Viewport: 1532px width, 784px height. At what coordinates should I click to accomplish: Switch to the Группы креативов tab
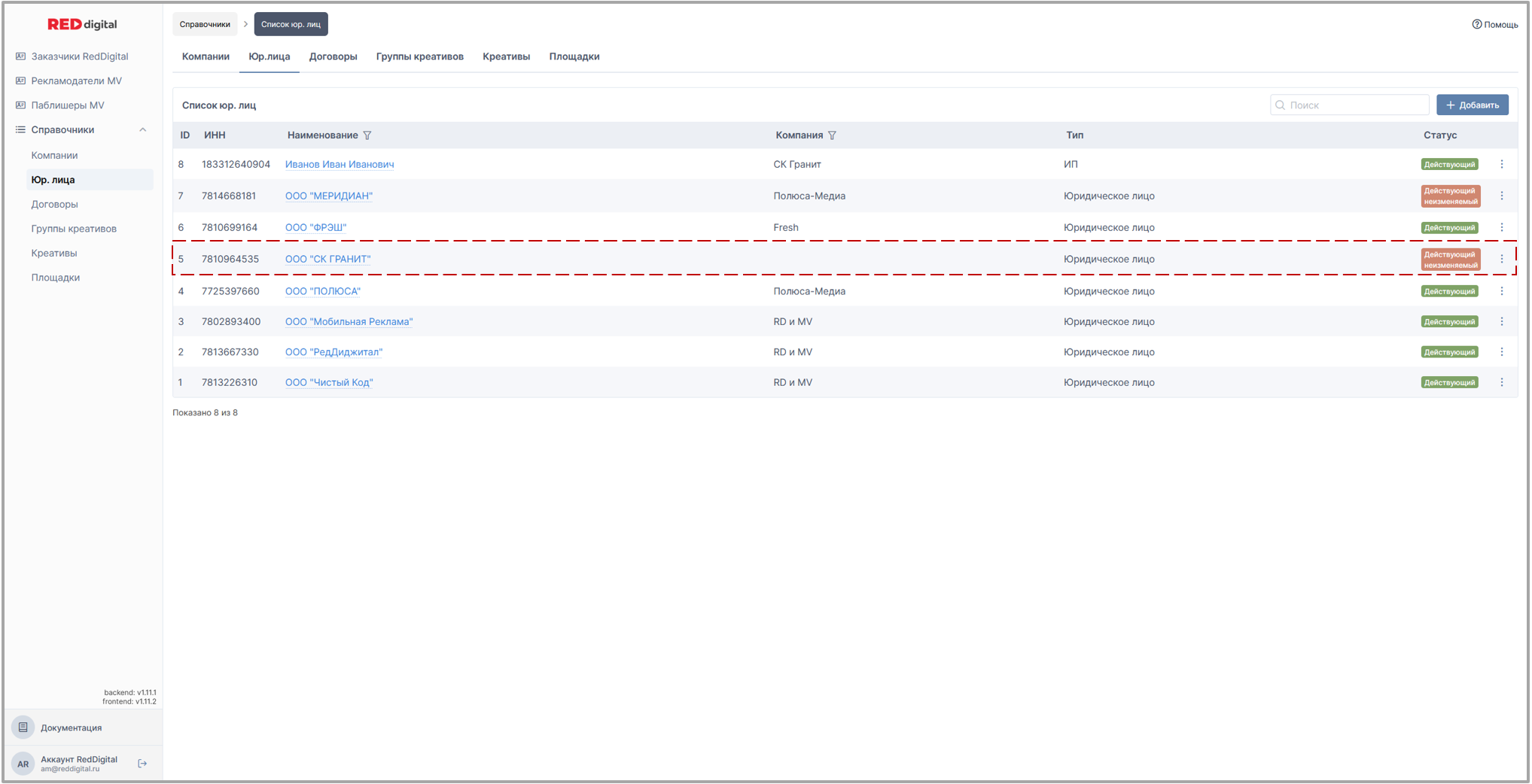[x=419, y=56]
